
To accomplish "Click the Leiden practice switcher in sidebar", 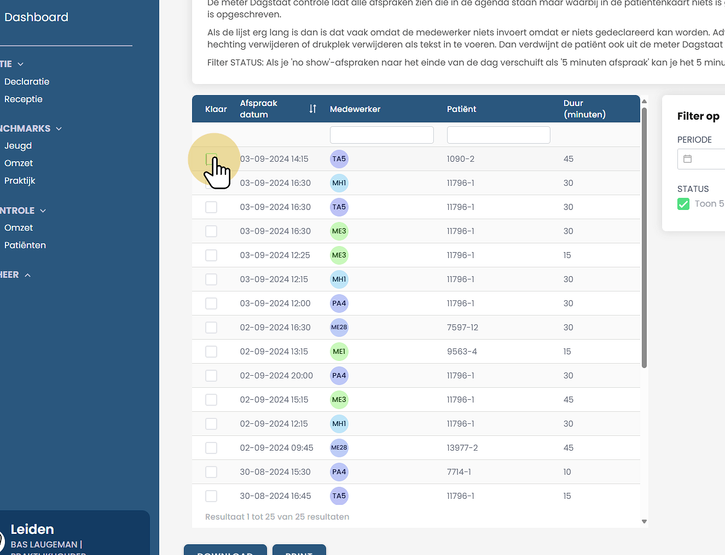I will (74, 533).
